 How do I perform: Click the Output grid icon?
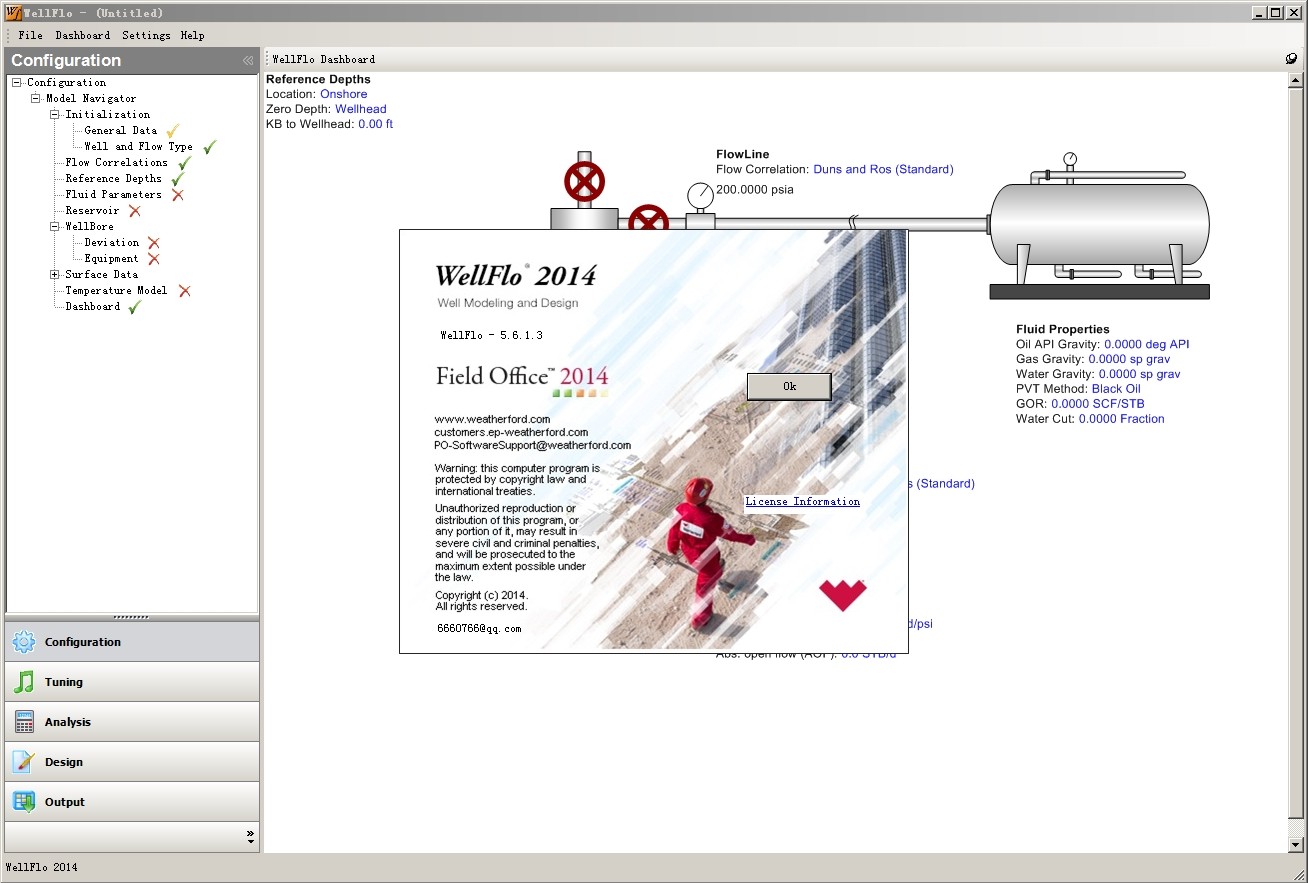point(24,802)
